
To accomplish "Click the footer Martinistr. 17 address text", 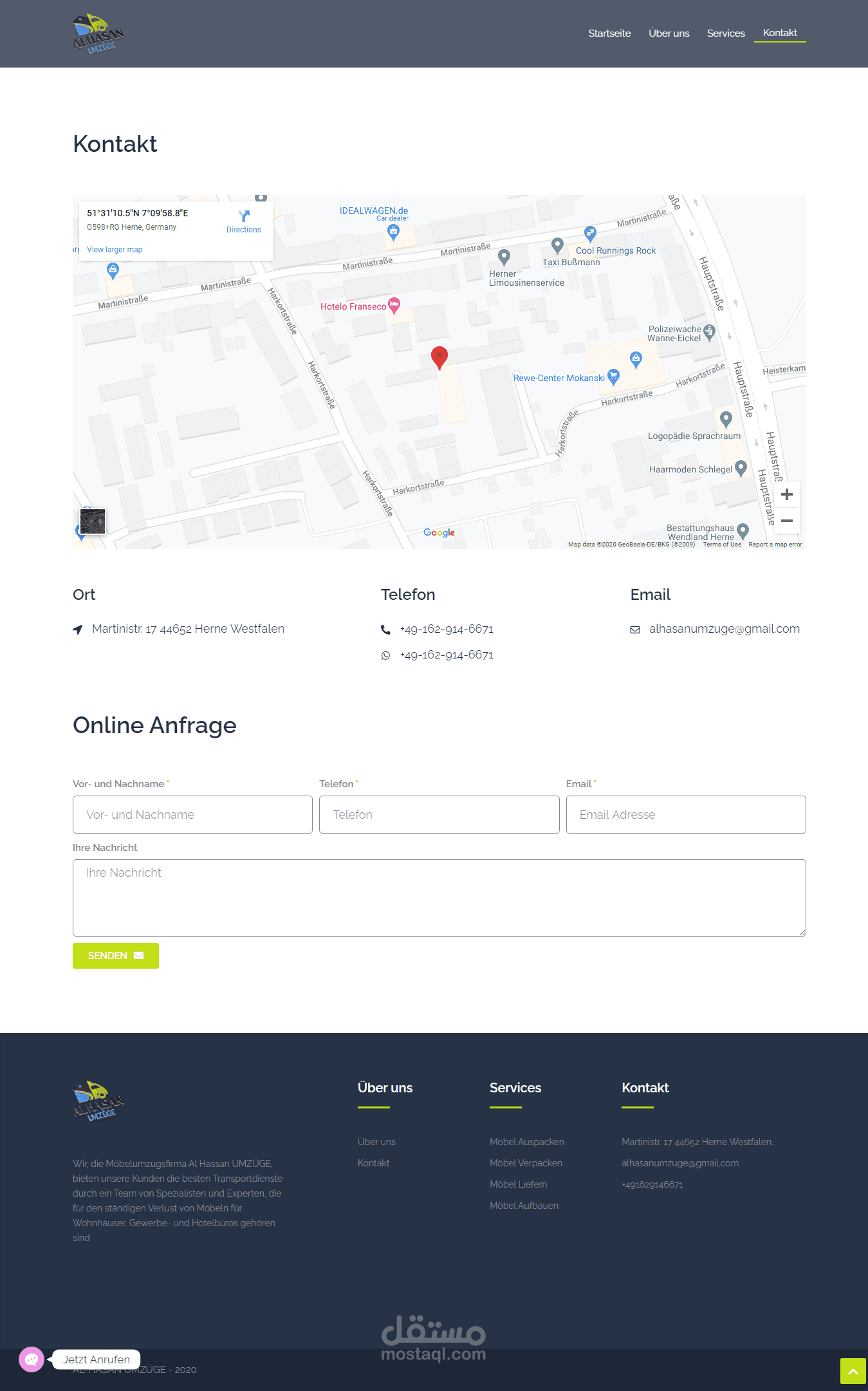I will pyautogui.click(x=697, y=1142).
